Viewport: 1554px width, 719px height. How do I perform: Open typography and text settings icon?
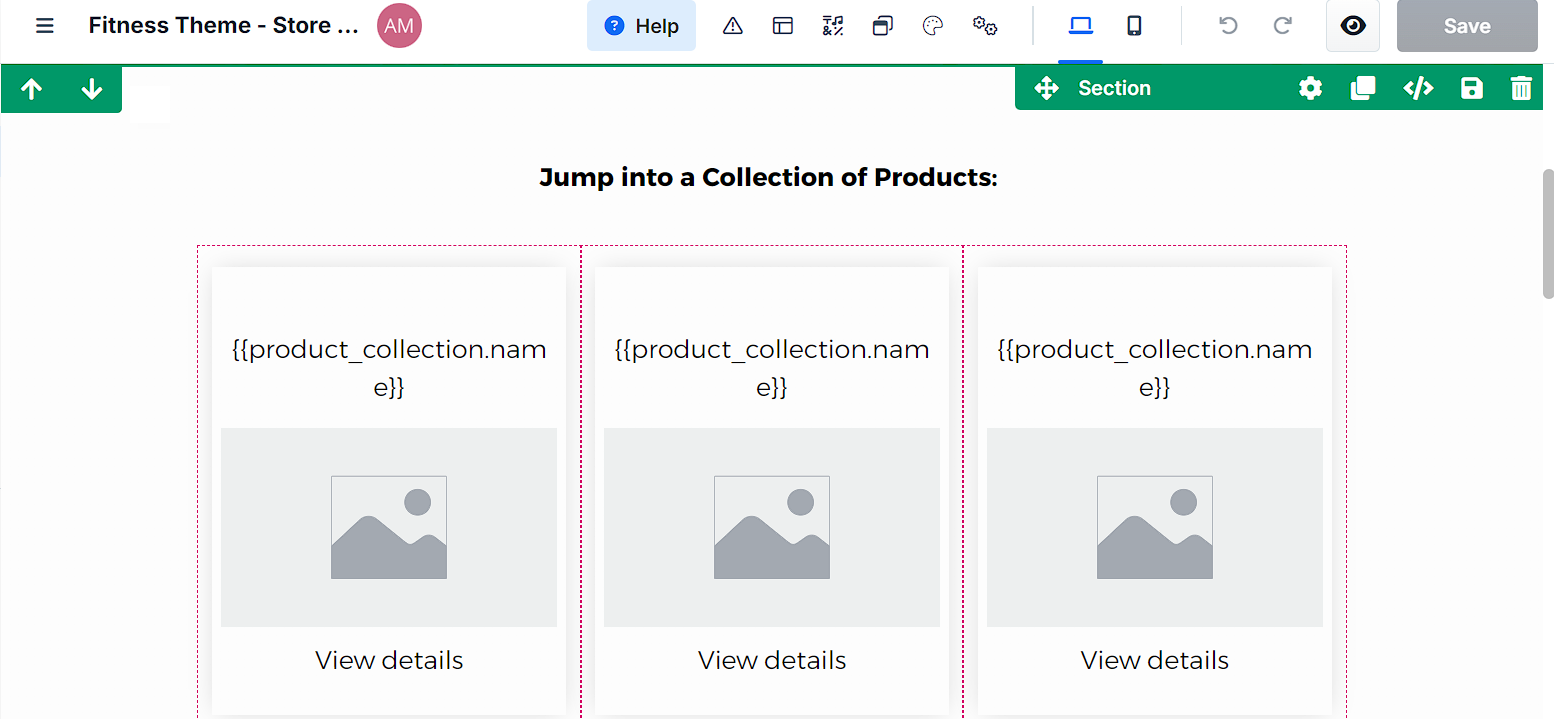pyautogui.click(x=832, y=25)
